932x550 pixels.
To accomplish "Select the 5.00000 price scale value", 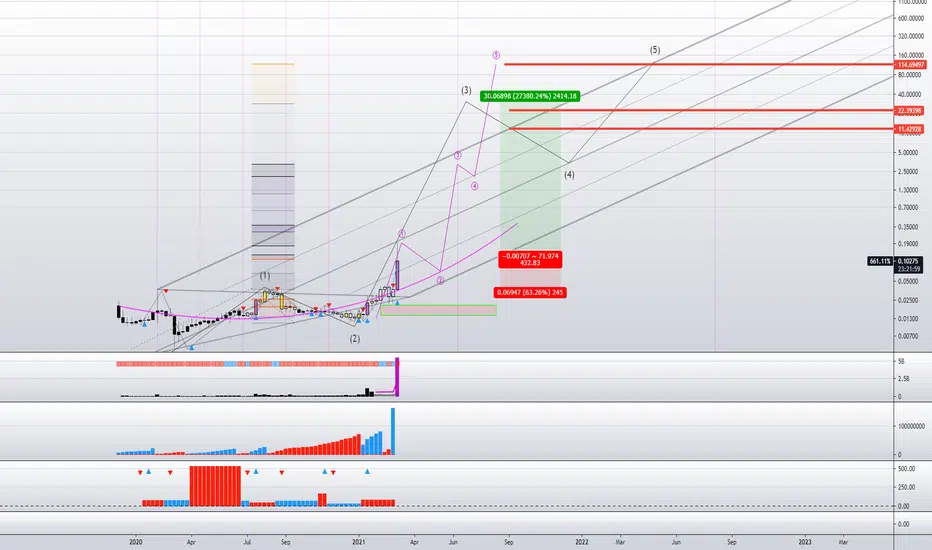I will [x=908, y=153].
